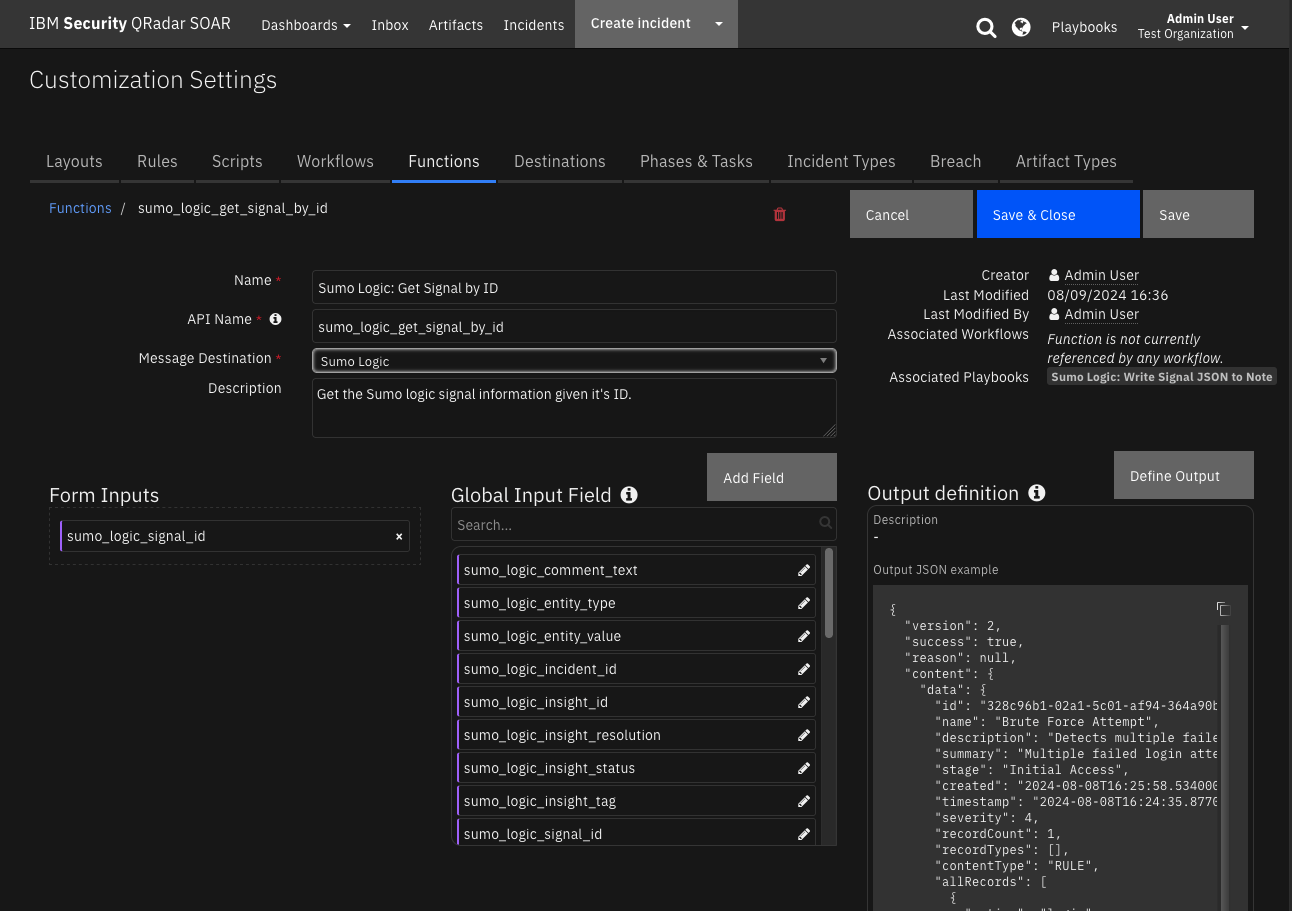Switch to the Destinations tab
Image resolution: width=1292 pixels, height=911 pixels.
click(x=560, y=161)
